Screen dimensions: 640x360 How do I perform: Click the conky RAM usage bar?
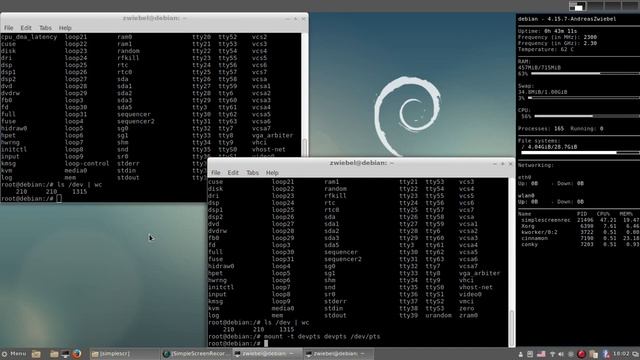coord(585,73)
